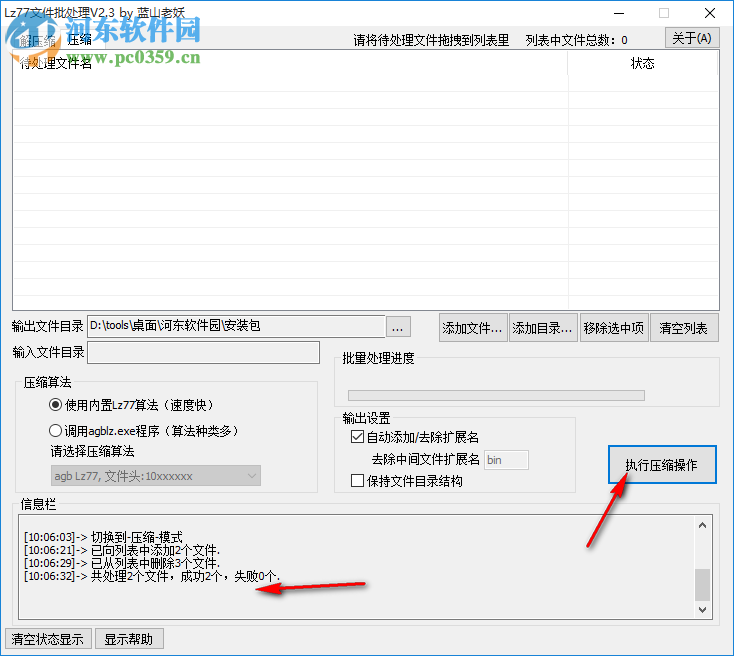This screenshot has width=734, height=656.
Task: Focus the bin extension field
Action: pyautogui.click(x=506, y=460)
